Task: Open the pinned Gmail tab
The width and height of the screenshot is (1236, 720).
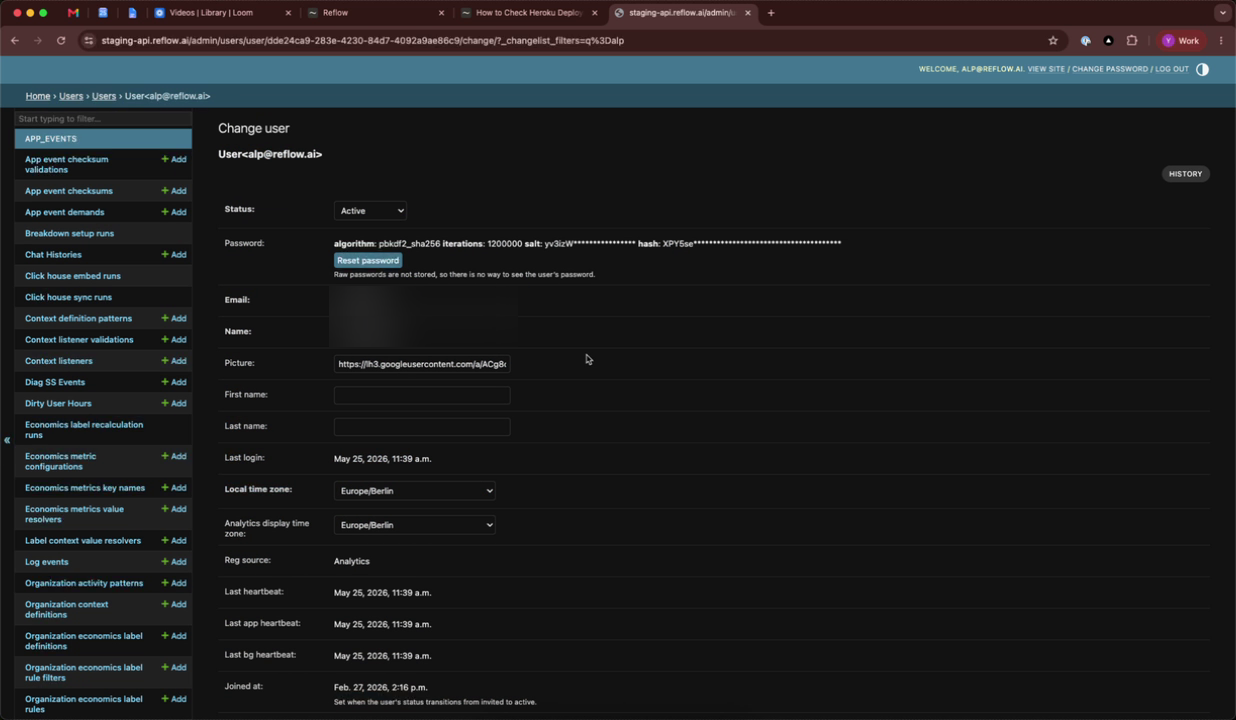Action: click(x=73, y=13)
